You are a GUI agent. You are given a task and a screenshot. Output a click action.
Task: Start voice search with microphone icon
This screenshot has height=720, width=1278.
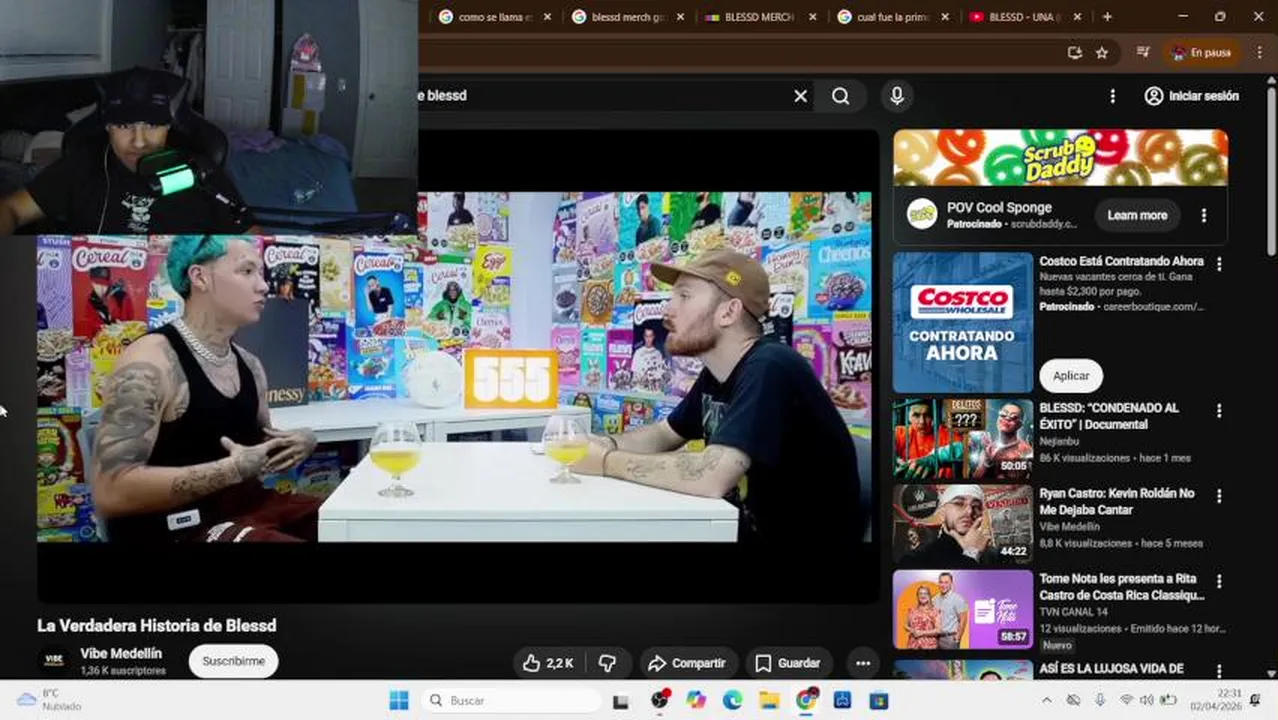(x=897, y=96)
